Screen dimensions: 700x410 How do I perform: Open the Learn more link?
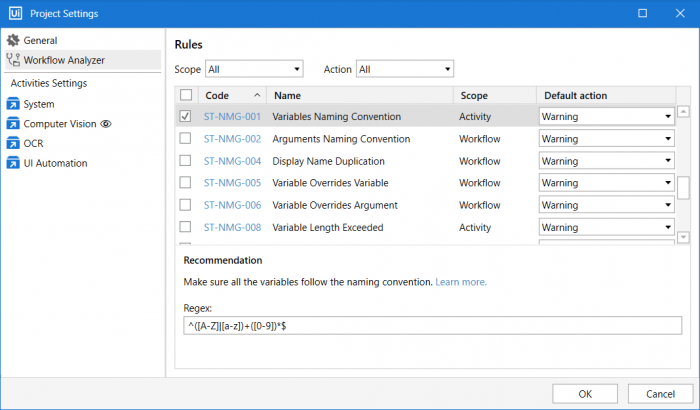coord(461,283)
